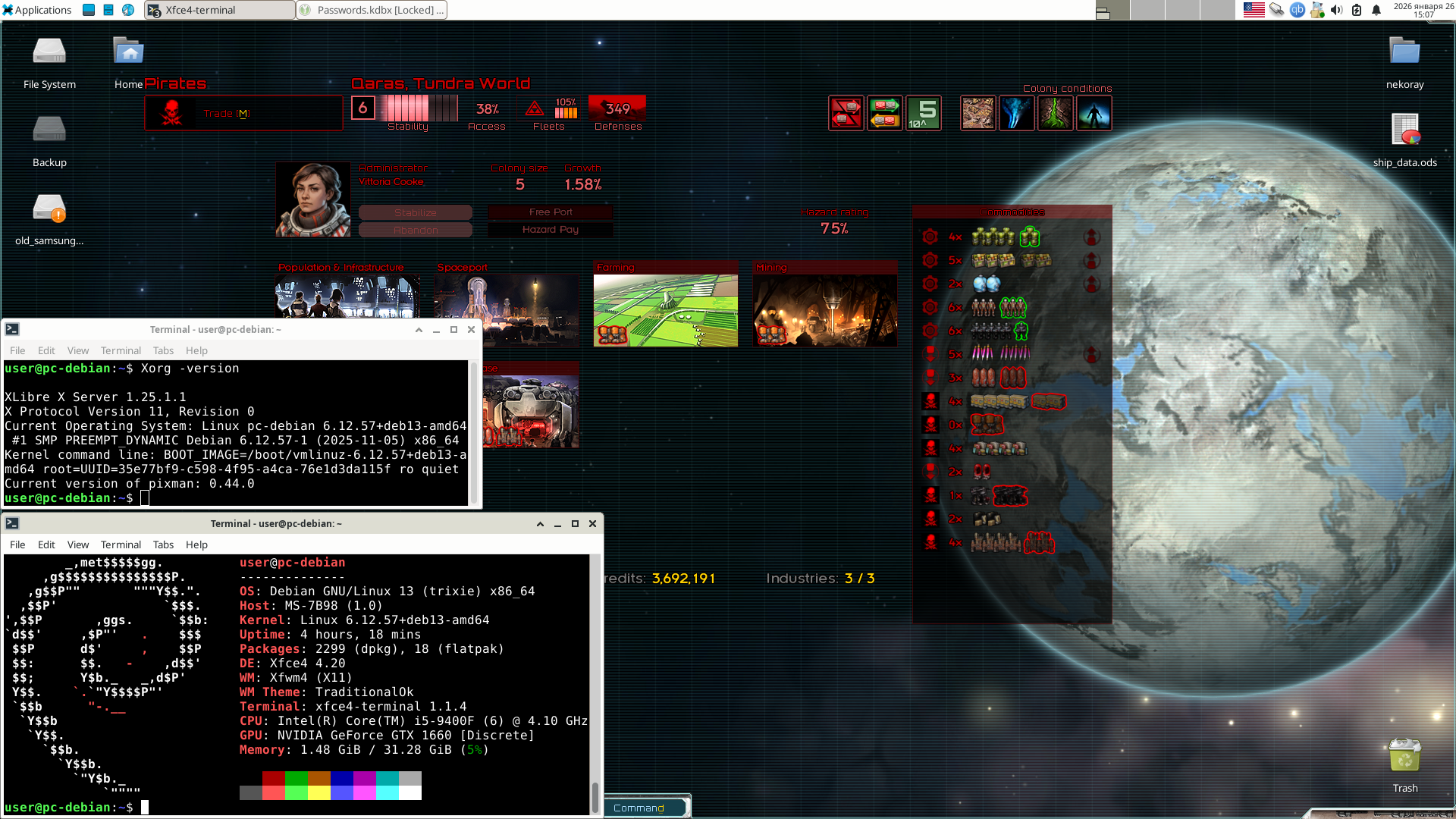Click the first workspace in the switcher

coord(1112,10)
